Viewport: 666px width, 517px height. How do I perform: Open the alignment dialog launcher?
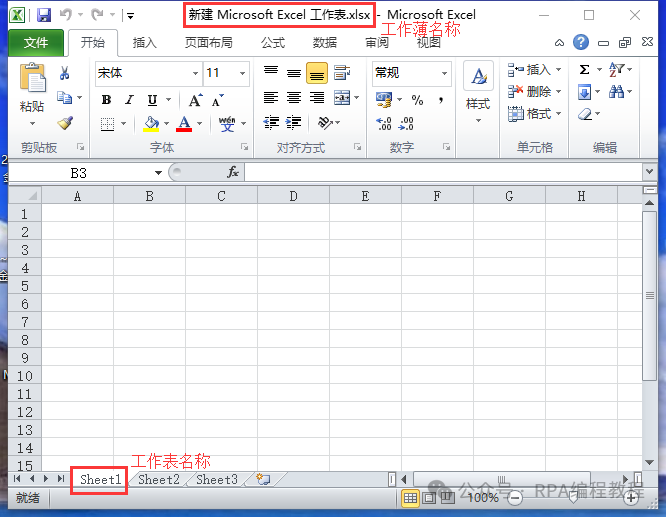pos(357,147)
